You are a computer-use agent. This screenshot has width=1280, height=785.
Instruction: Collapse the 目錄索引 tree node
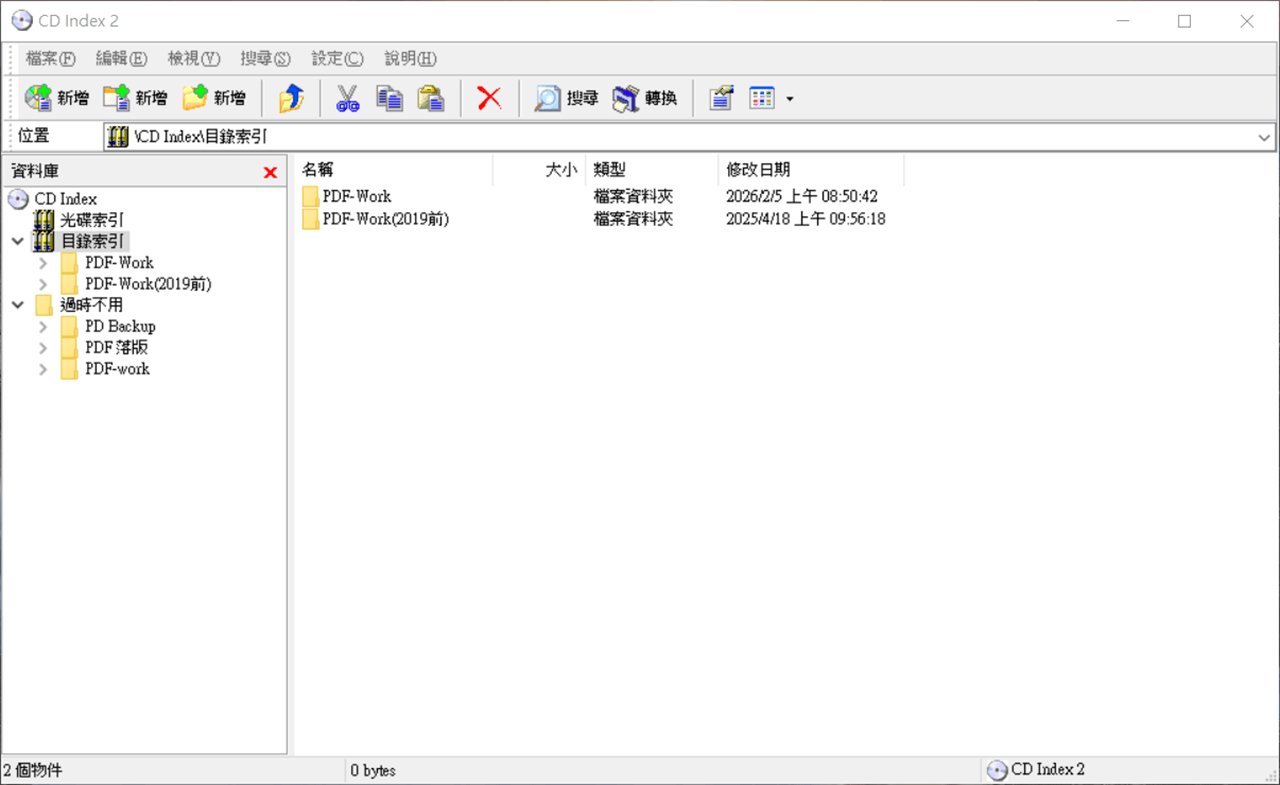[x=18, y=241]
